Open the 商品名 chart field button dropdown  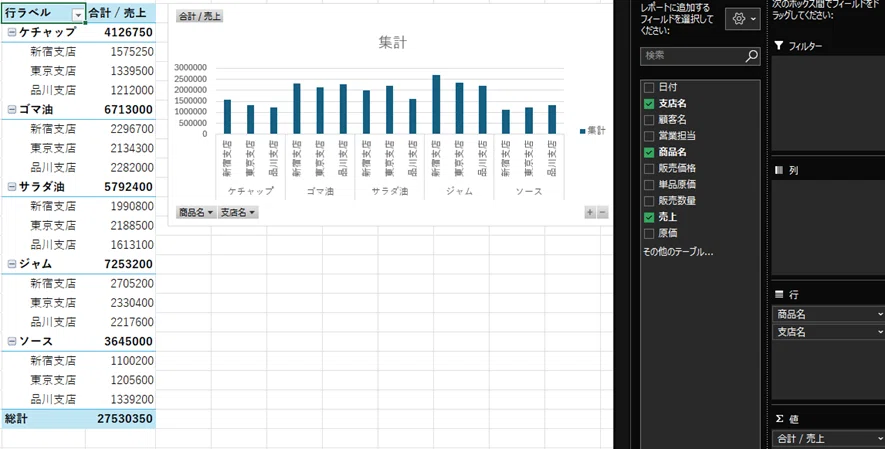(196, 213)
